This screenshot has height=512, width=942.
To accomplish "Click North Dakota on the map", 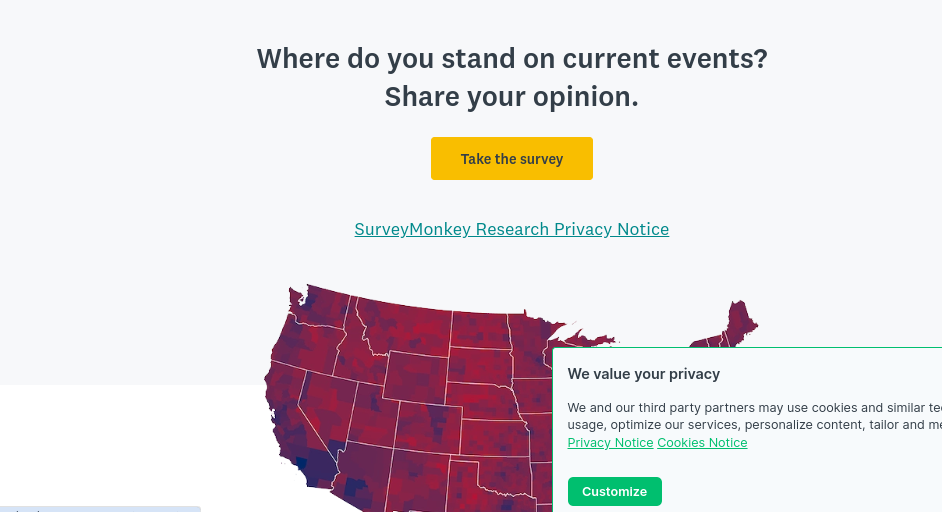I will coord(478,328).
